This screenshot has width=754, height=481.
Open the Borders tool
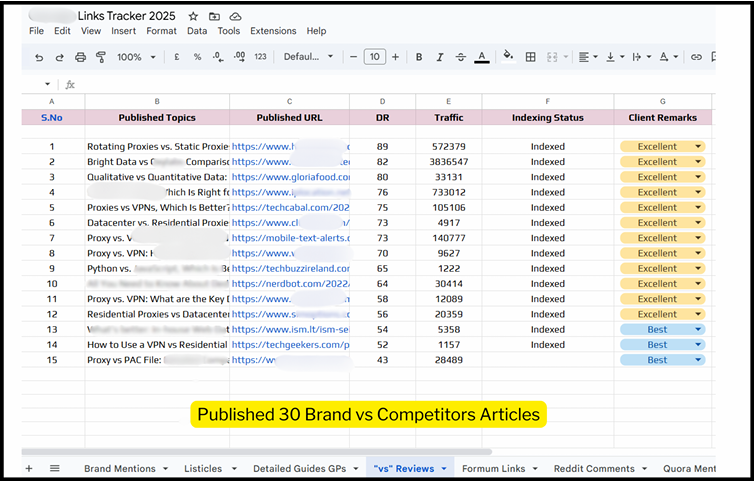pyautogui.click(x=530, y=57)
